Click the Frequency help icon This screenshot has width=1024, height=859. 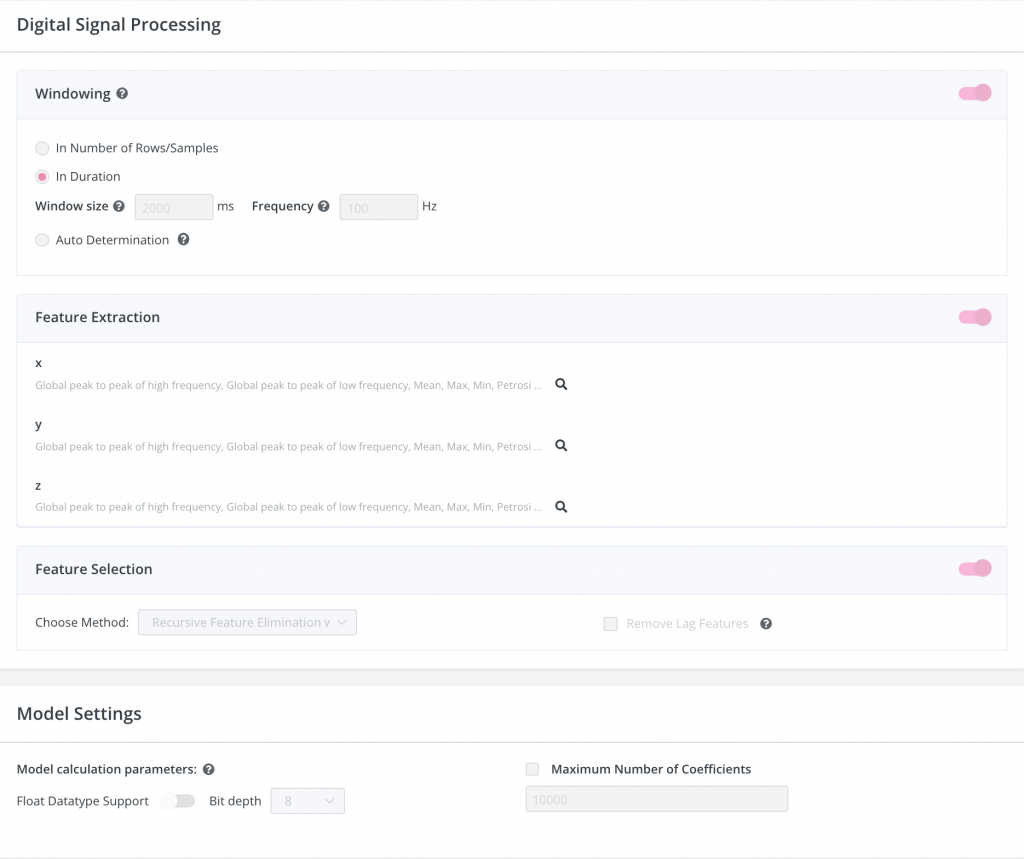click(x=323, y=207)
